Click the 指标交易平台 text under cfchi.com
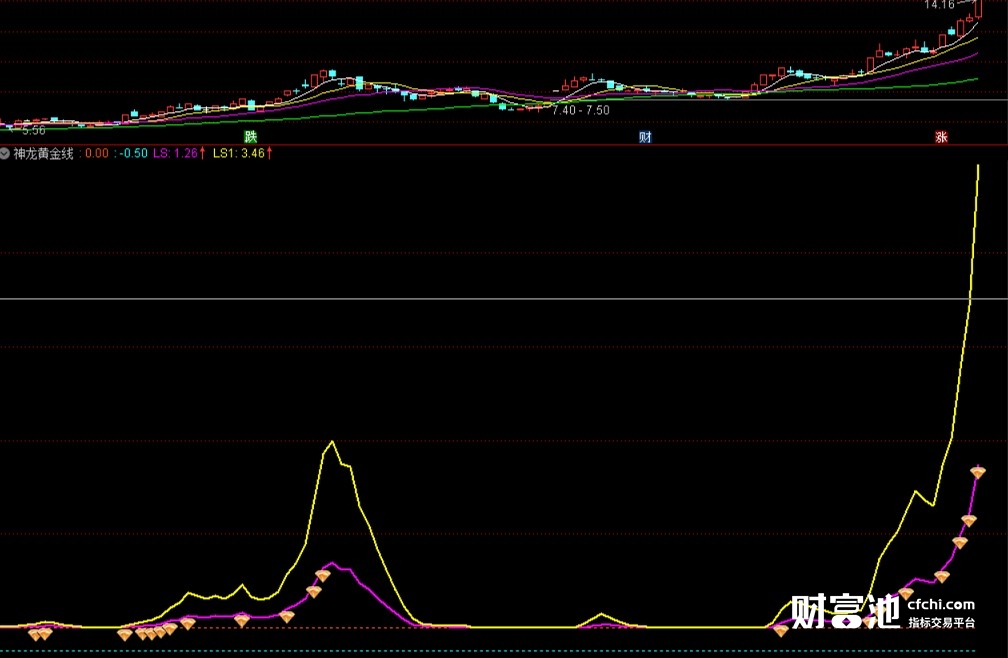This screenshot has width=1008, height=658. coord(940,623)
